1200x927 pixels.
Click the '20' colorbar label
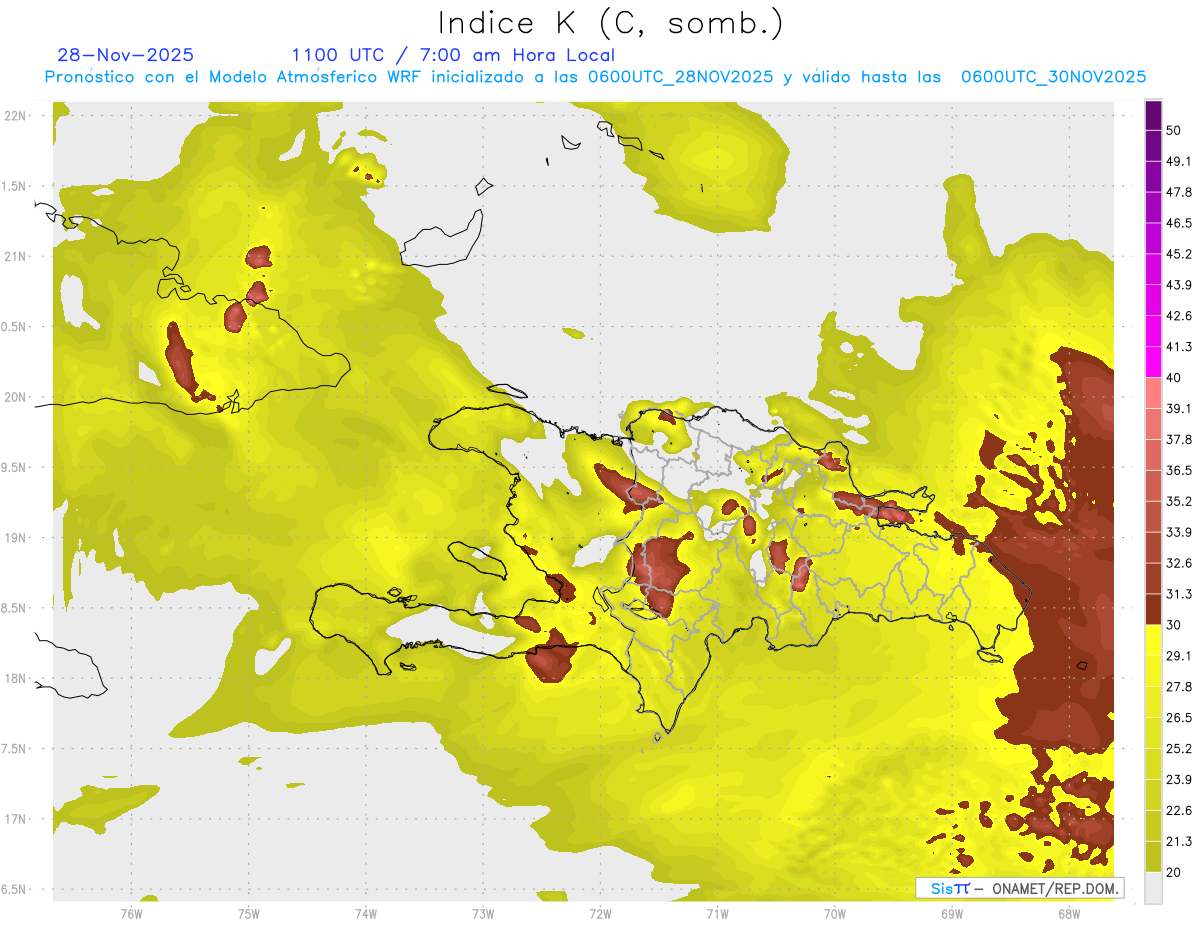tap(1174, 872)
